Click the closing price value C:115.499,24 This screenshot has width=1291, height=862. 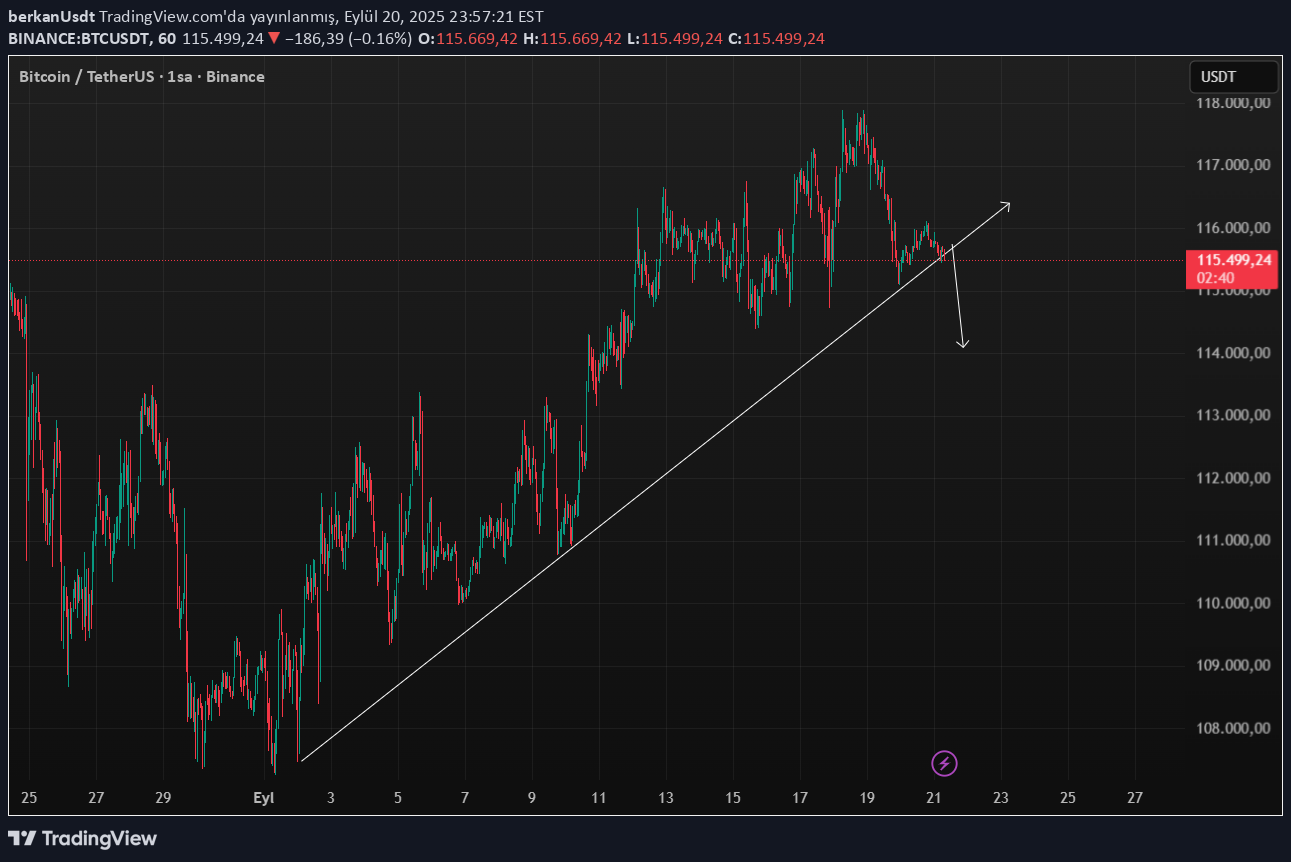click(x=776, y=38)
